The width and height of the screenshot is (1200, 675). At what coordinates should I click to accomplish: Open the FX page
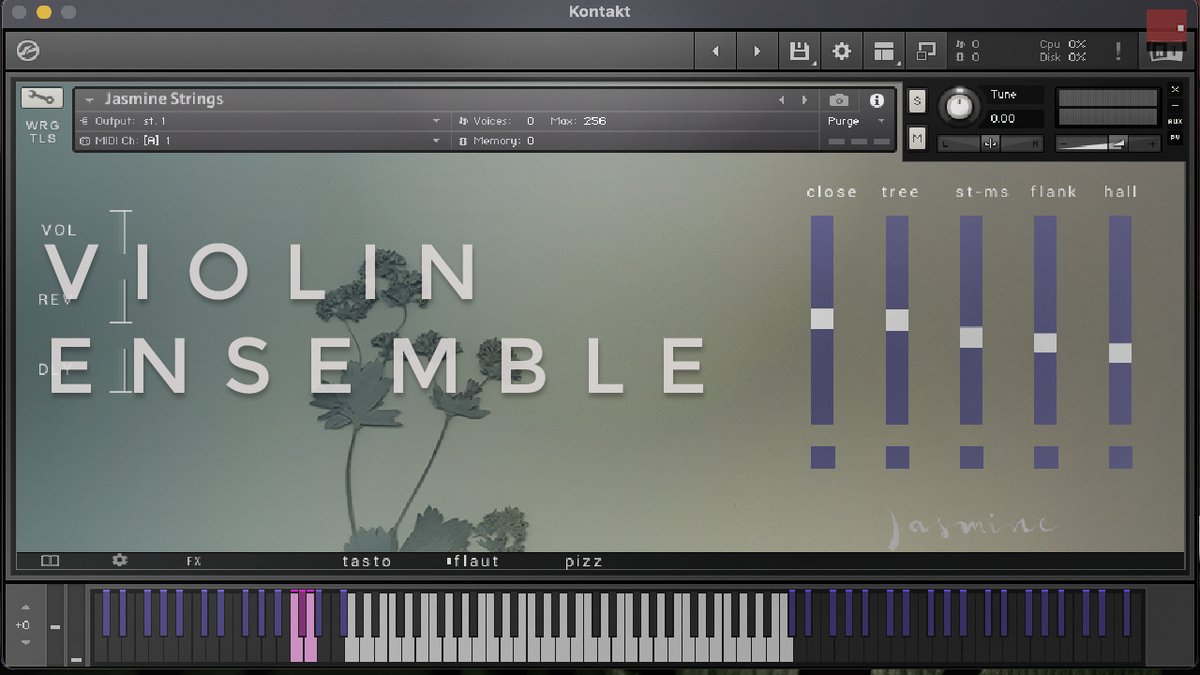tap(194, 561)
